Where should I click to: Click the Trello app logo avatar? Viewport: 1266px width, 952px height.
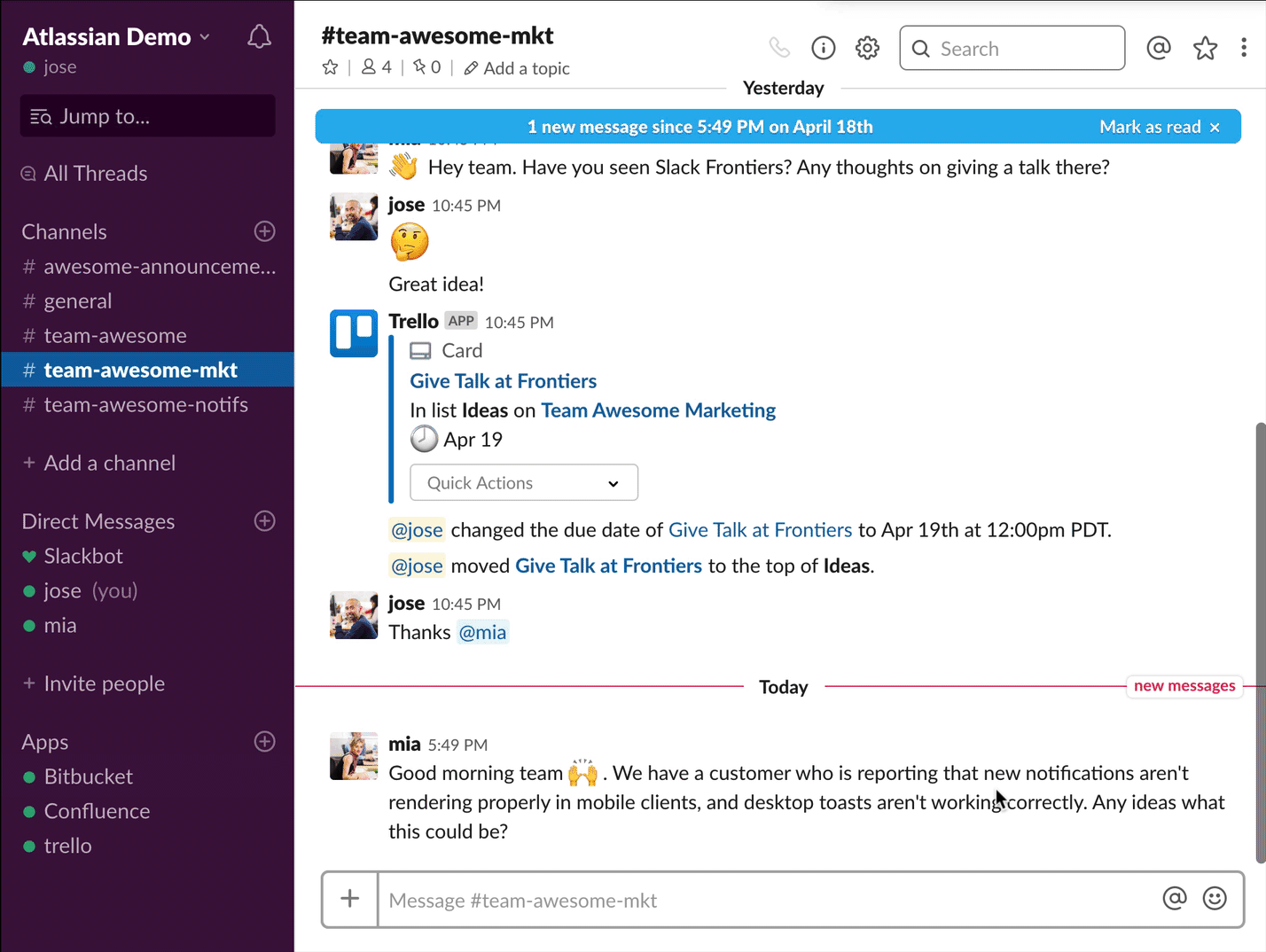(x=354, y=333)
